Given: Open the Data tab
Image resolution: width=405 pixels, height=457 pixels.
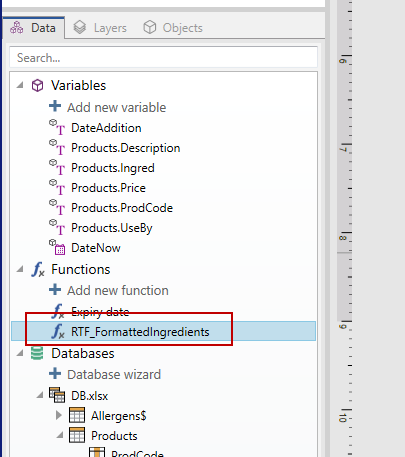Looking at the screenshot, I should click(33, 28).
